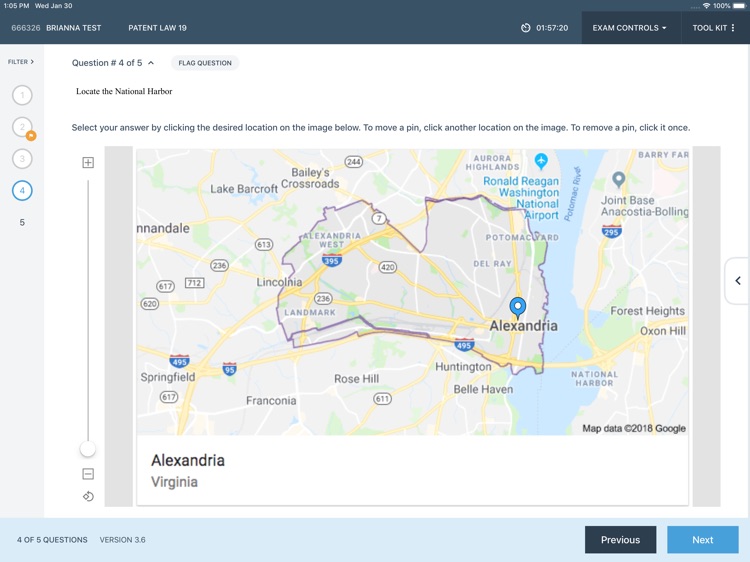Click route 611 marker on map
Screen dimensions: 750x562
point(382,398)
